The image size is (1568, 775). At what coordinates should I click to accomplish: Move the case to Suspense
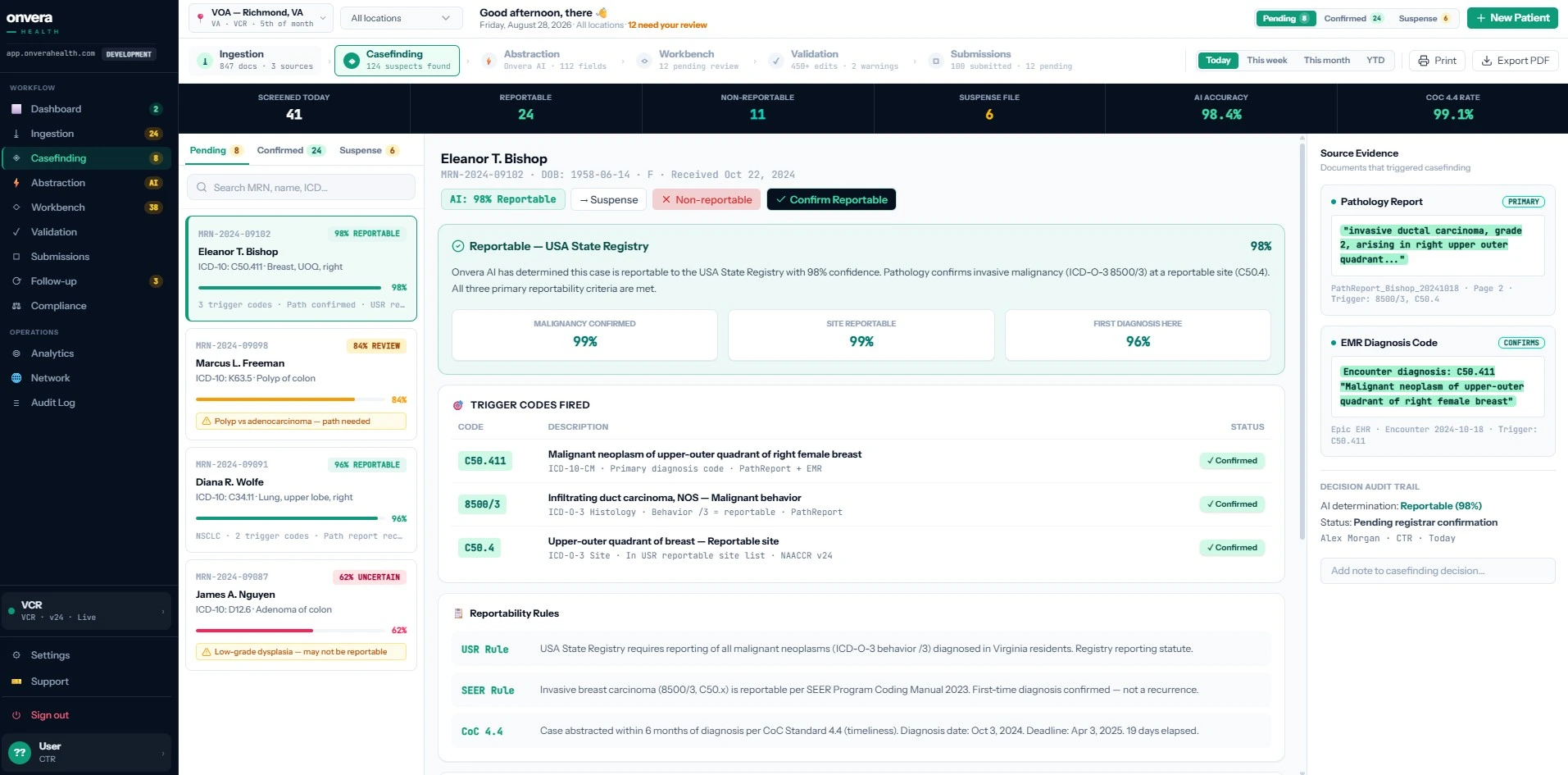[x=608, y=200]
